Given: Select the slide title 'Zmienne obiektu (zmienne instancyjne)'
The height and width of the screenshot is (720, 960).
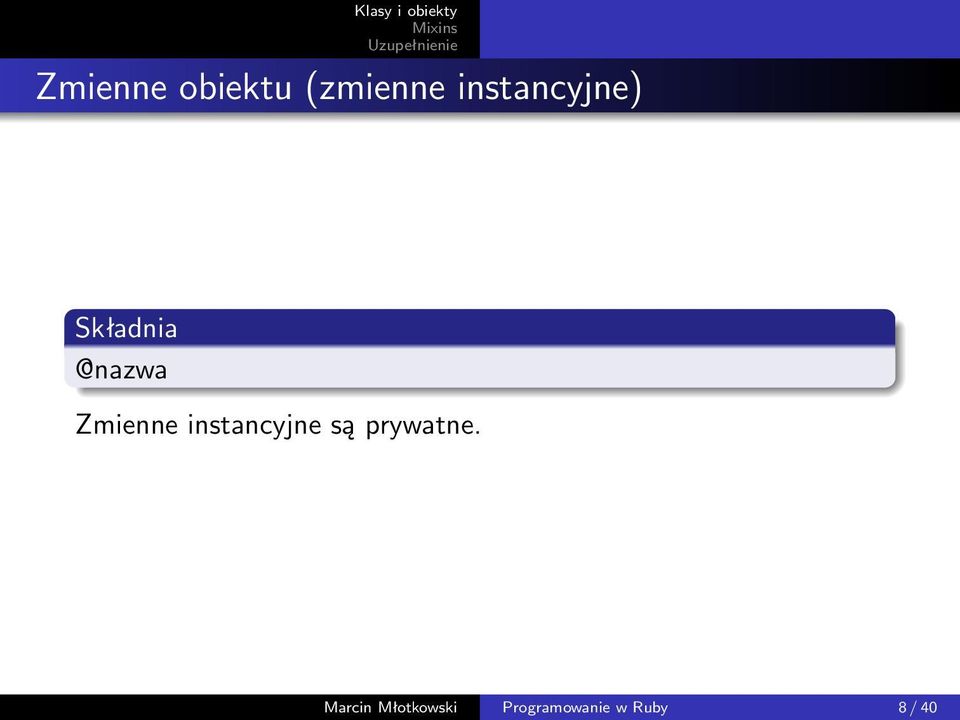Looking at the screenshot, I should pyautogui.click(x=339, y=87).
